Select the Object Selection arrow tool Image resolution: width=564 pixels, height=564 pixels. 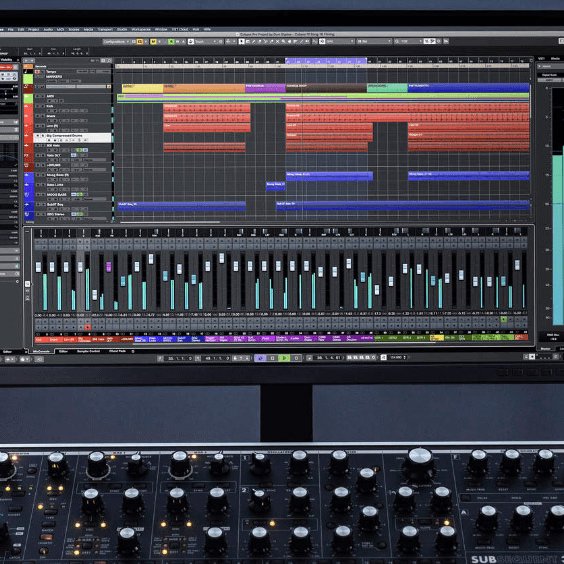point(242,42)
